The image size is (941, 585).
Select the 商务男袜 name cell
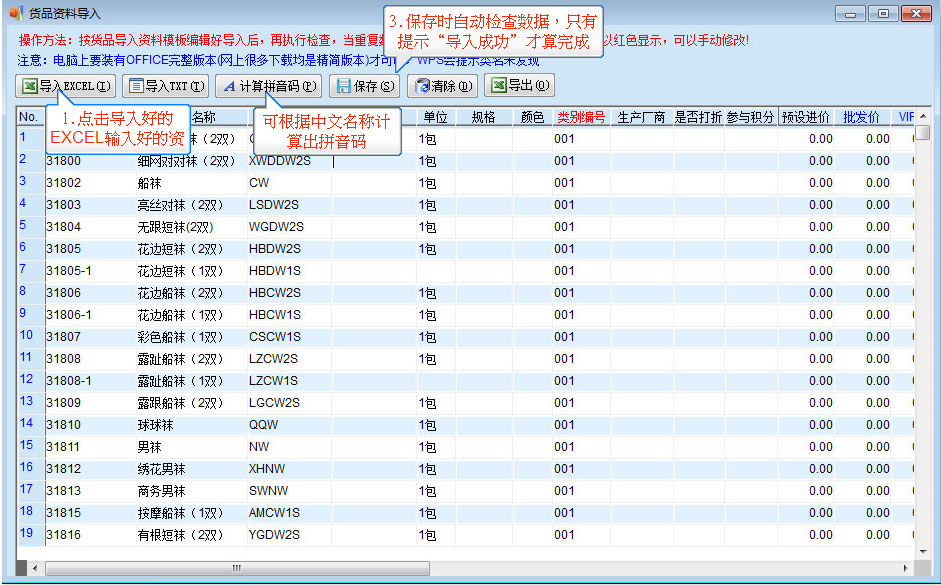[161, 491]
